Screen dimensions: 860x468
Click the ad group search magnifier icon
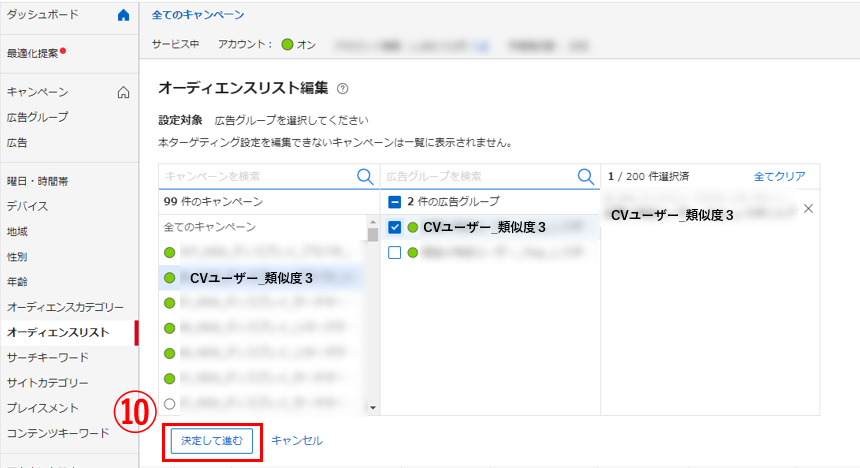[x=586, y=176]
